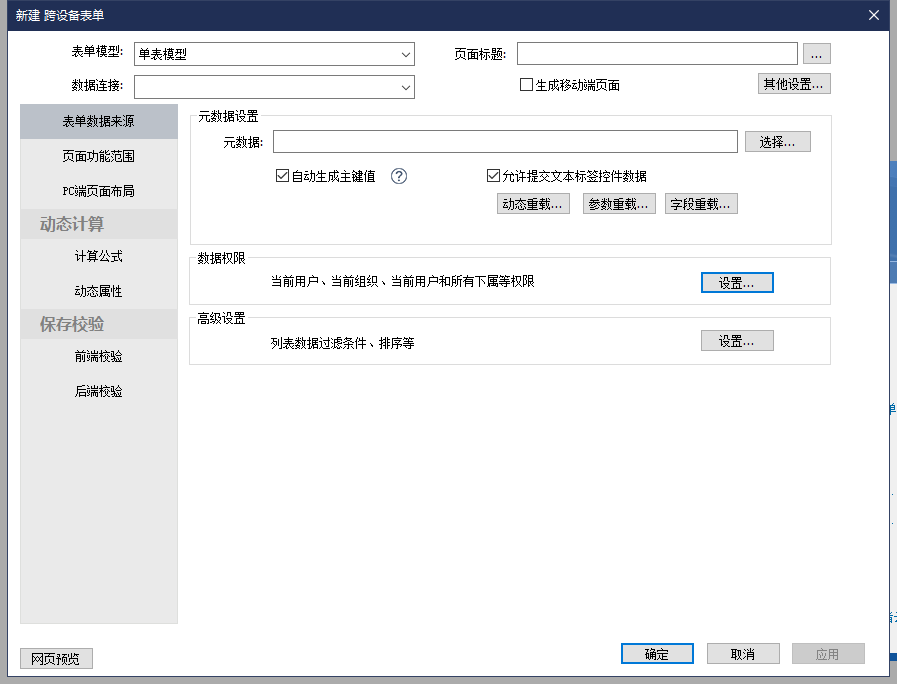Toggle the 自动生成主键值 checkbox
Viewport: 897px width, 684px height.
point(283,176)
